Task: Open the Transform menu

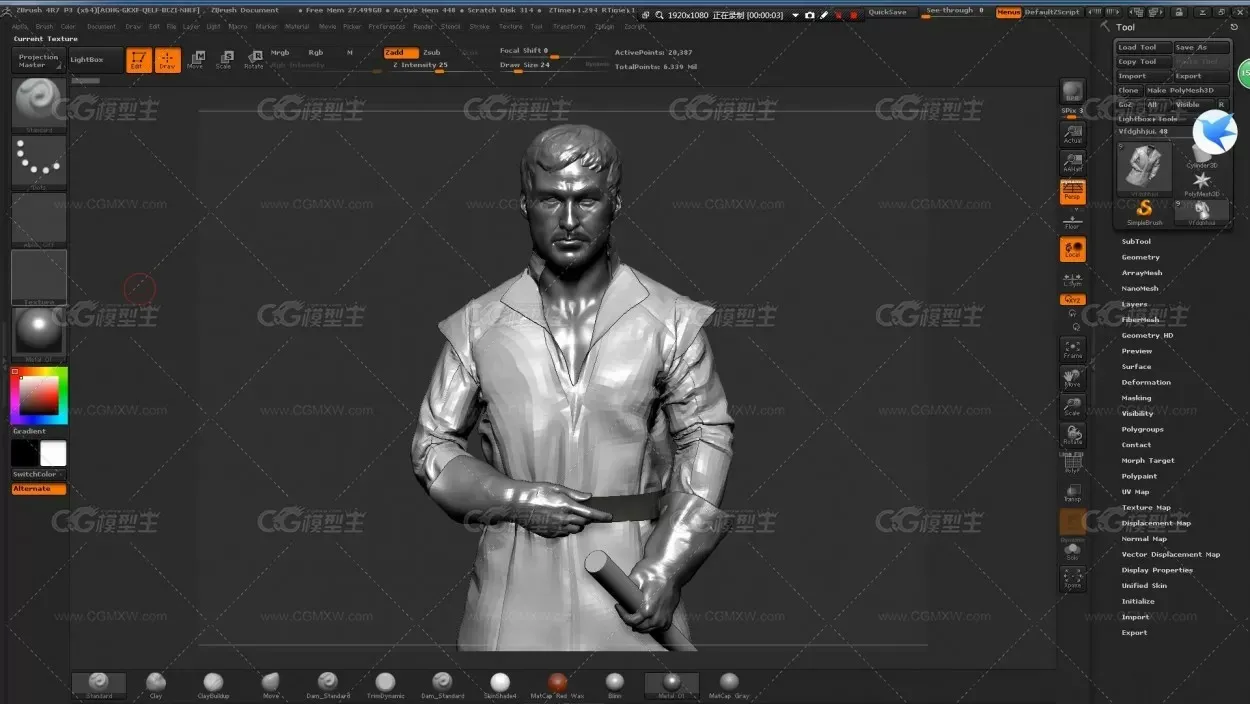Action: tap(569, 27)
